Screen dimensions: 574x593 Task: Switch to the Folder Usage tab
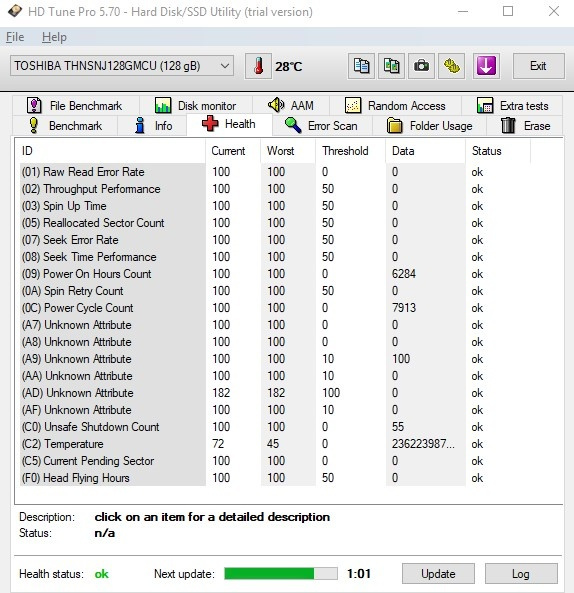pyautogui.click(x=430, y=126)
